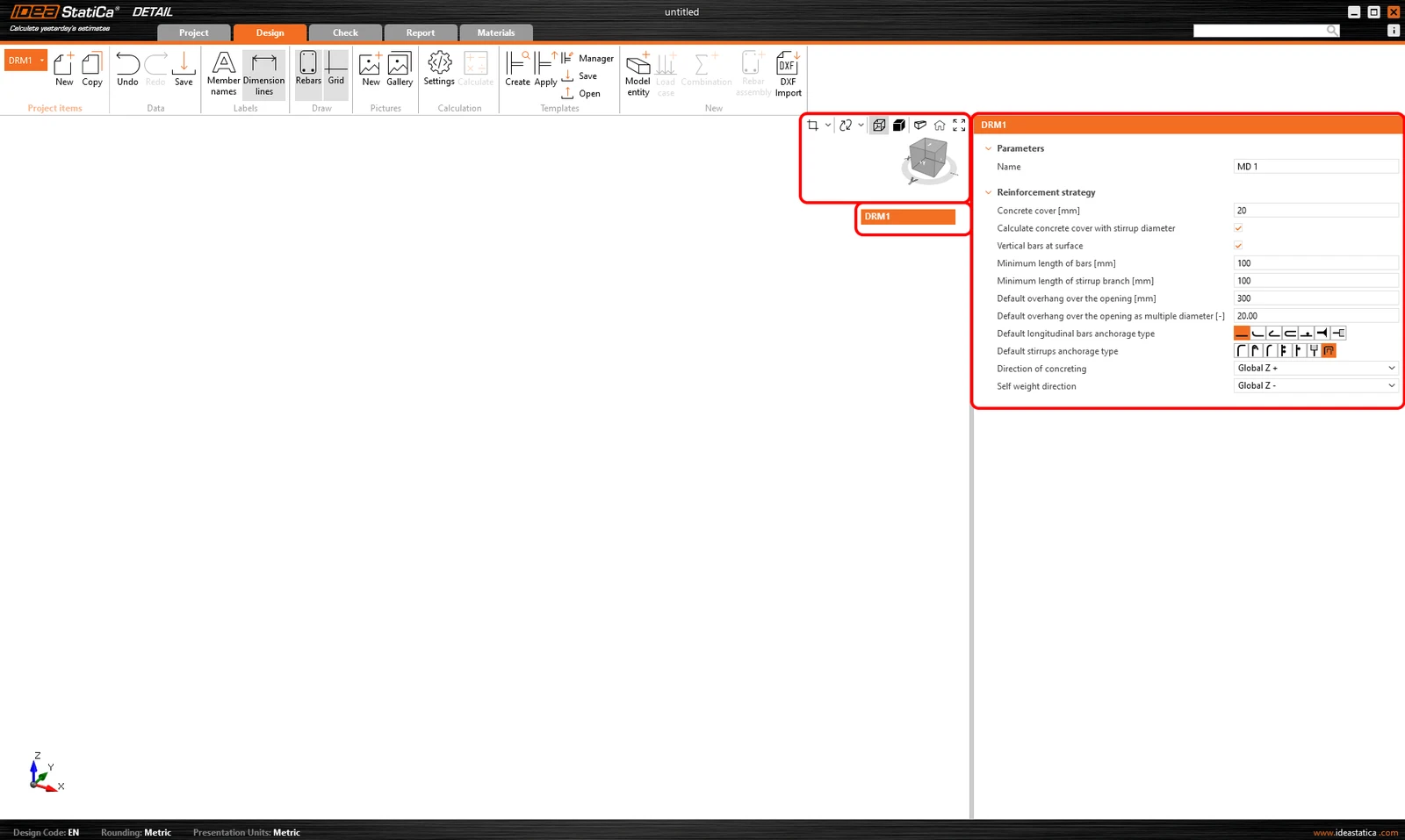
Task: Edit Default overhang over the opening [mm] field
Action: [1315, 298]
